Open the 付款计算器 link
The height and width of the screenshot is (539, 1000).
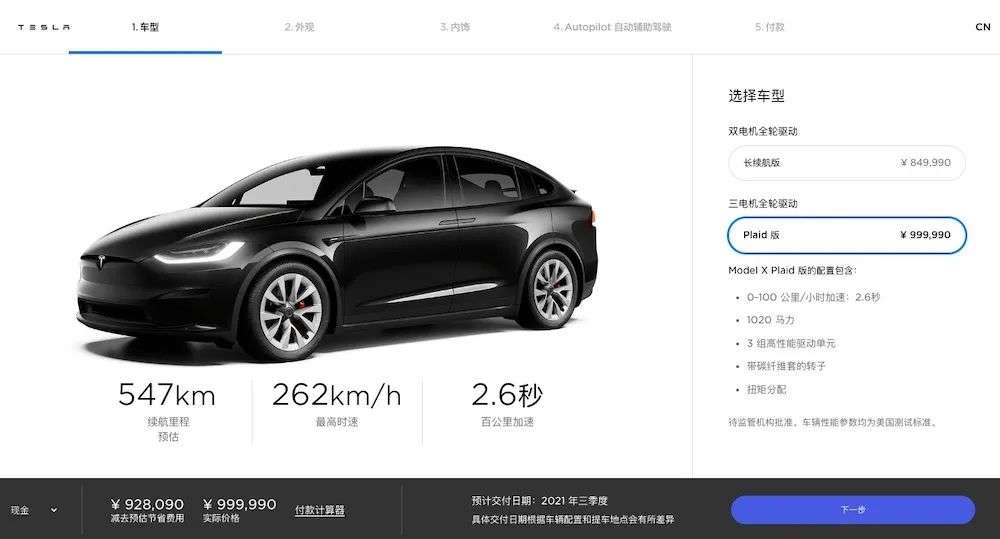320,510
